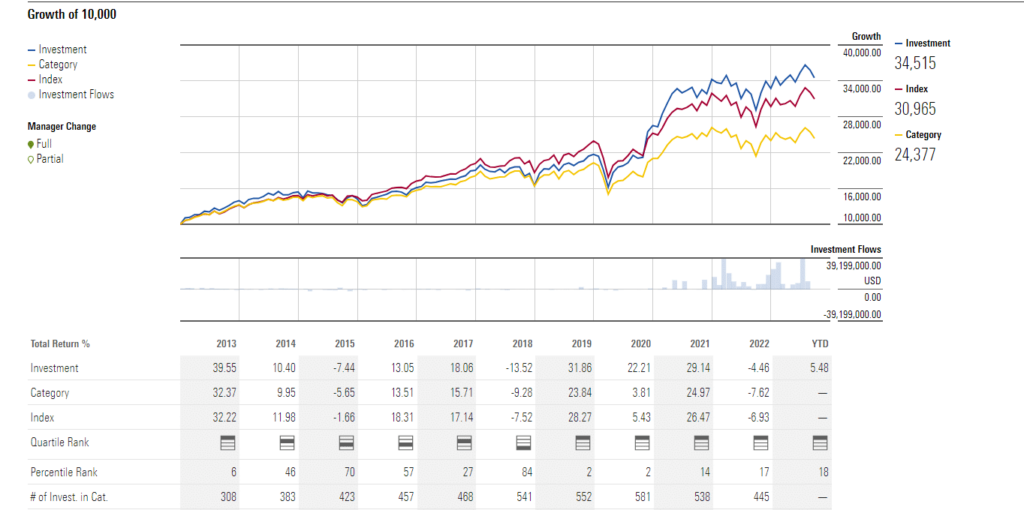Click the Partial manager change marker icon

tap(30, 159)
